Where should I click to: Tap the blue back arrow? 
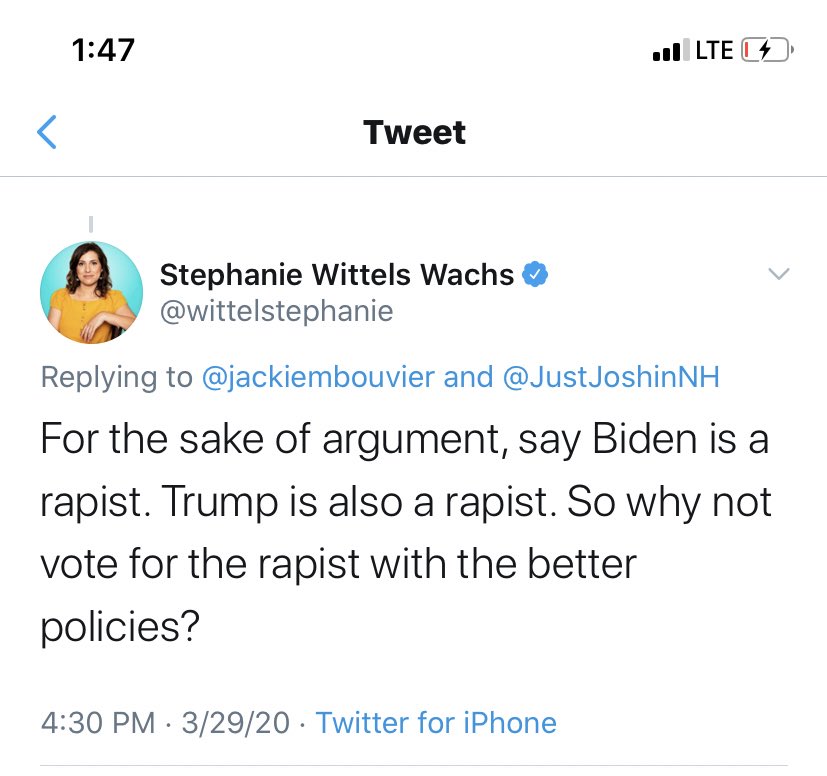coord(47,132)
